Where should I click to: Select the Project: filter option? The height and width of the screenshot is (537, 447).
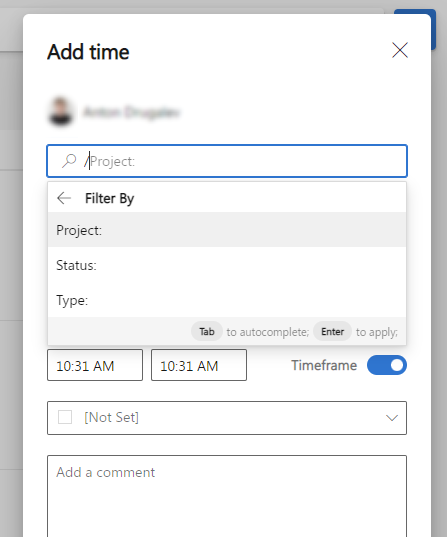227,230
